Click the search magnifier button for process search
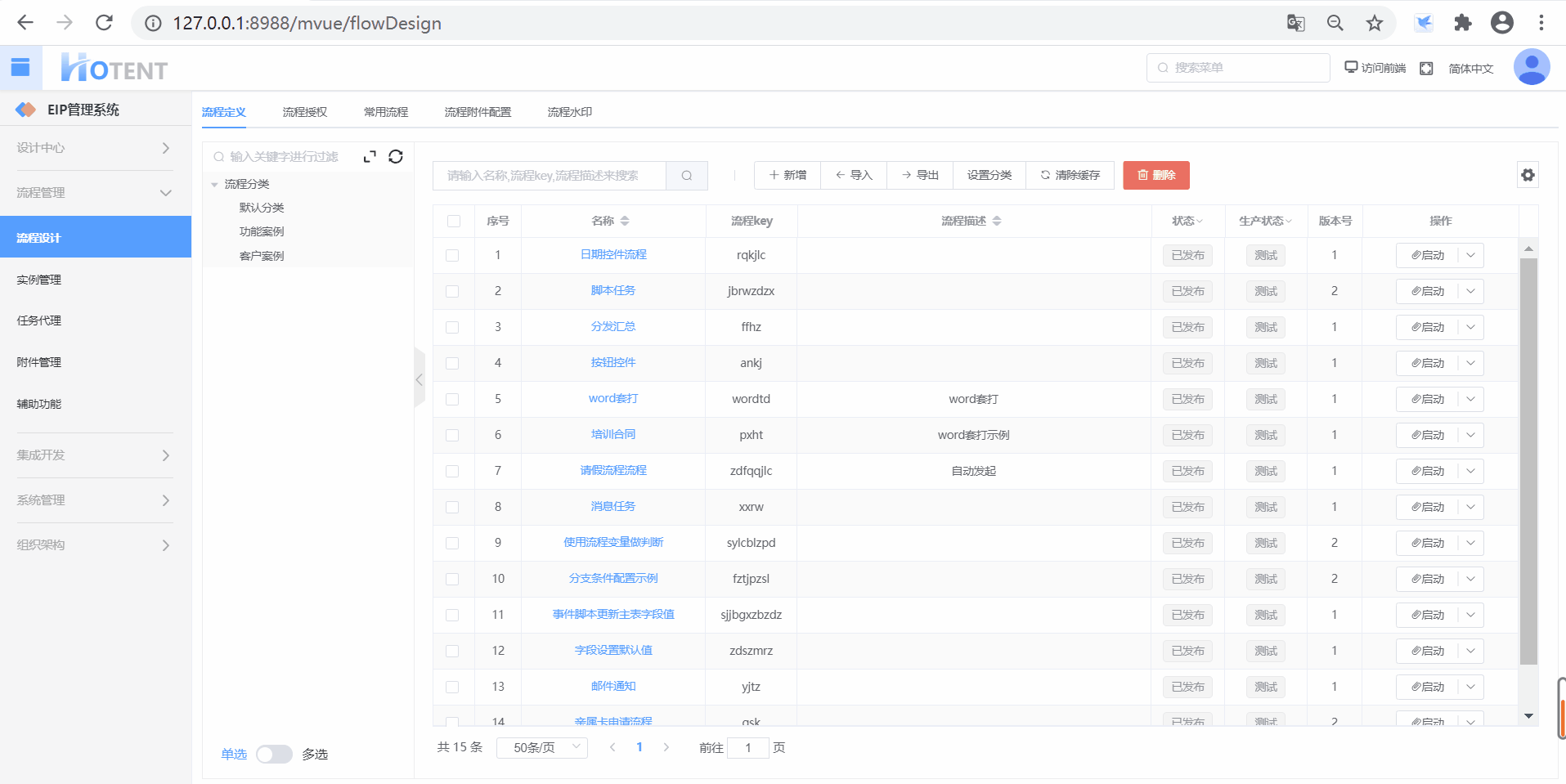The image size is (1566, 784). coord(687,176)
